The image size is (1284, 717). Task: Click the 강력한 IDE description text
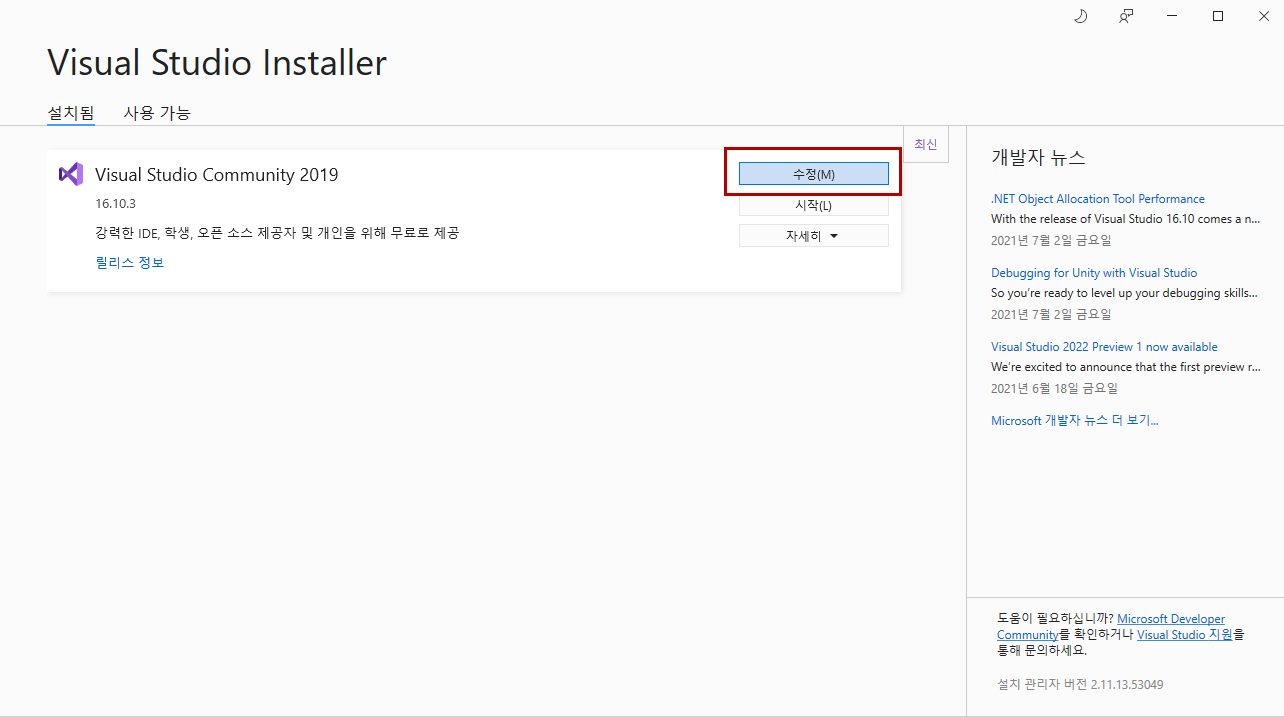277,233
